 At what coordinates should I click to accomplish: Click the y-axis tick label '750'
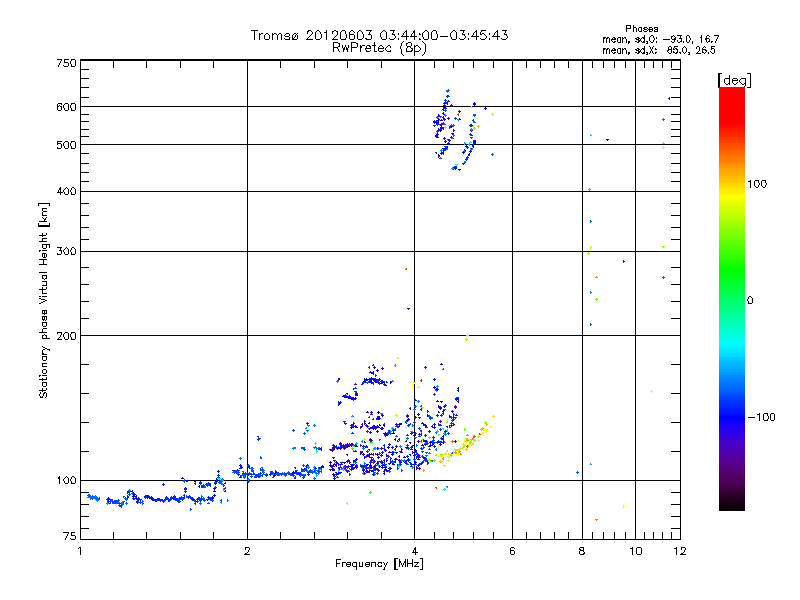66,63
